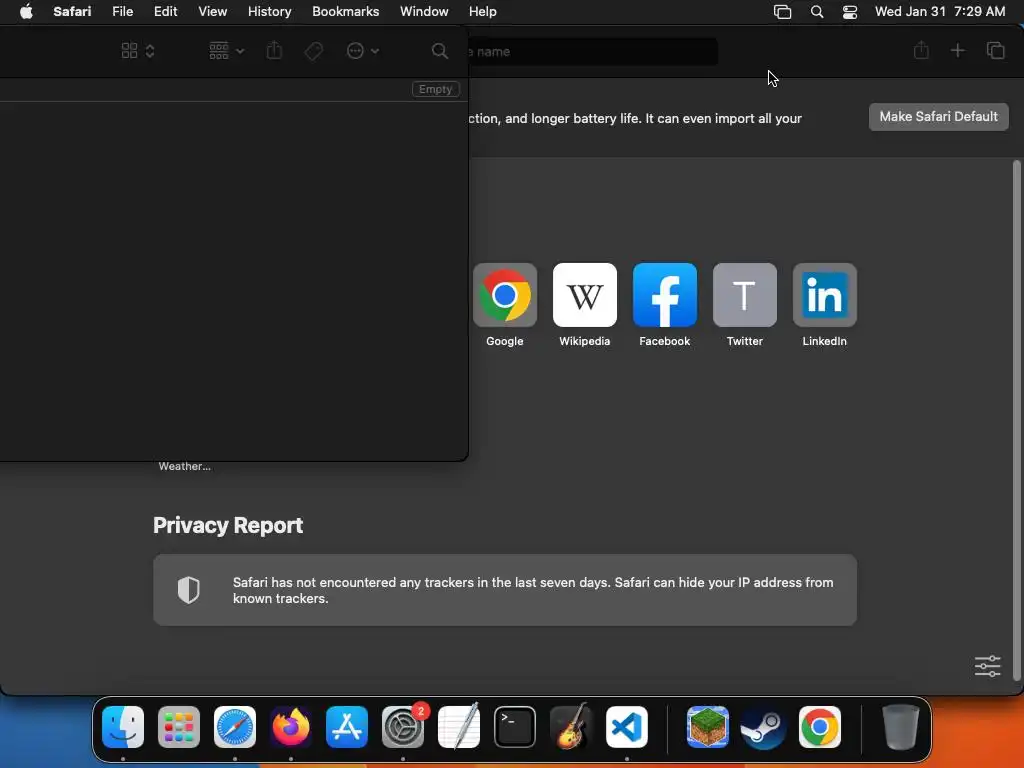Open the grouping options dropdown in front window
Screen dimensions: 1024x768
[226, 51]
